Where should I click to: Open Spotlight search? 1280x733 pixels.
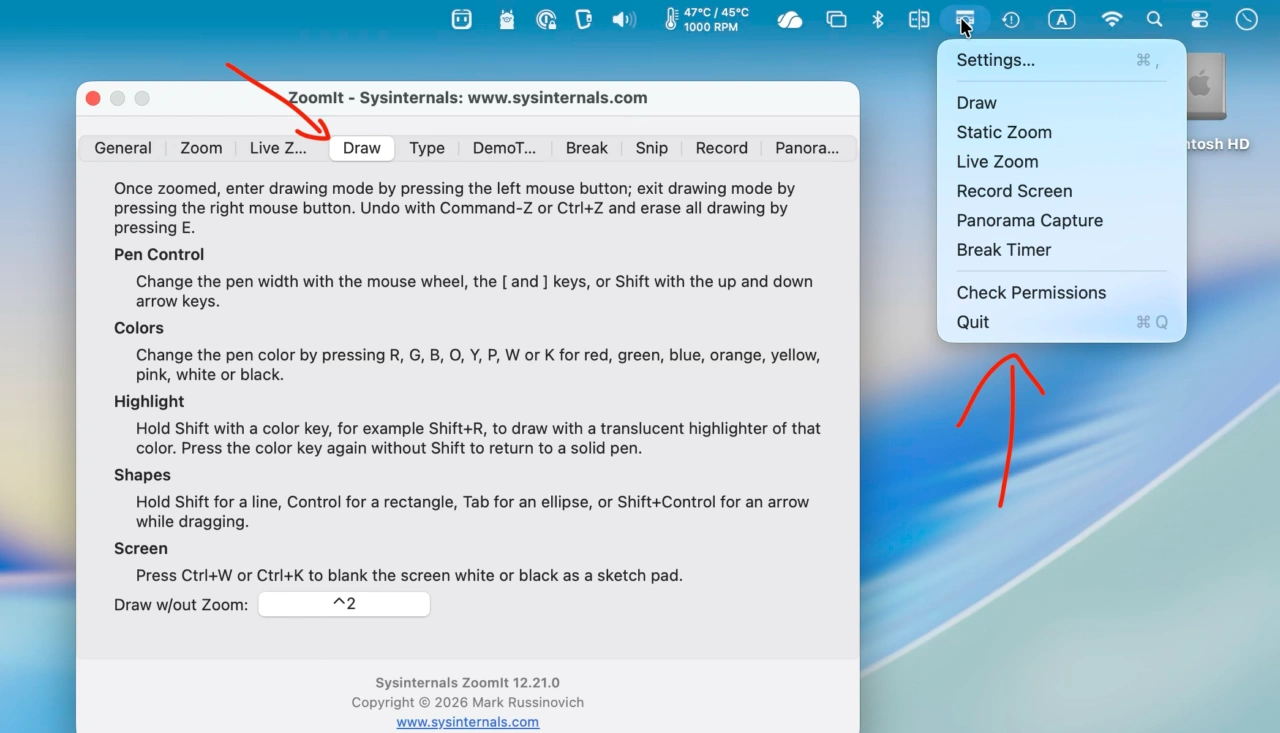pyautogui.click(x=1155, y=20)
